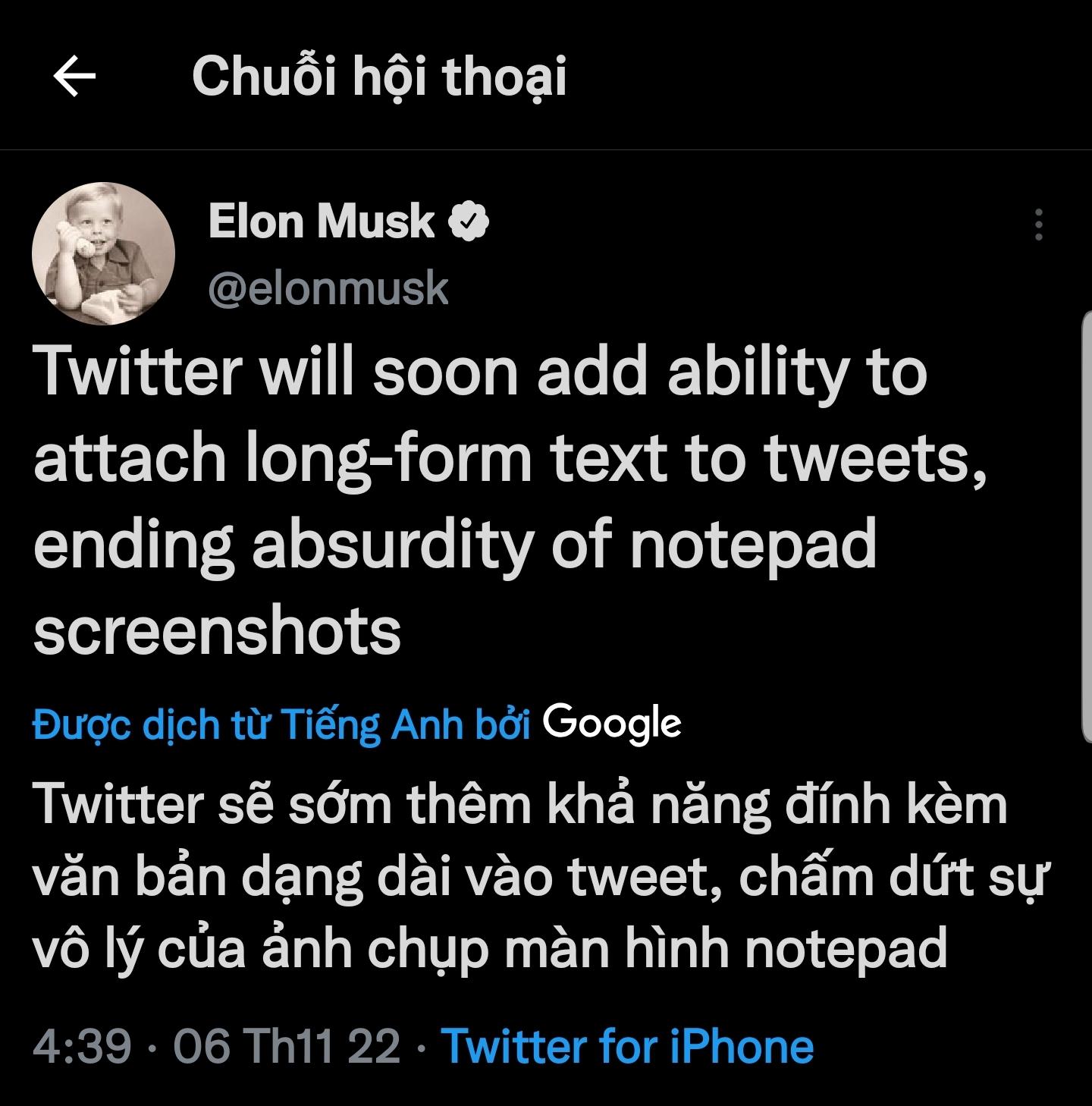Click the "Được dịch từ Tiếng Anh bởi" link
Image resolution: width=1092 pixels, height=1106 pixels.
(x=281, y=724)
